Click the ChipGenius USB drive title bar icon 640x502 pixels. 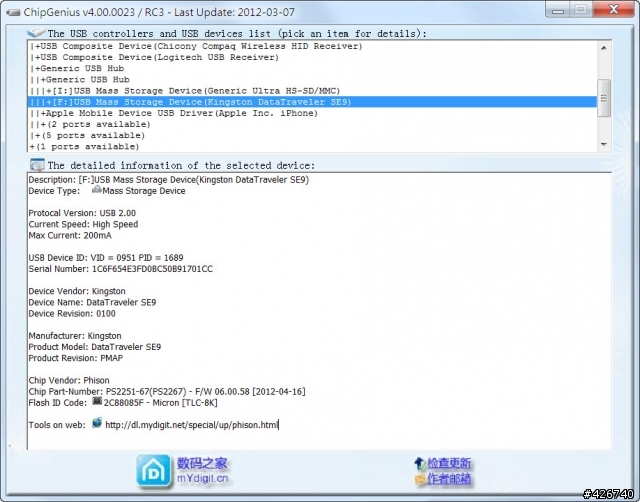(x=13, y=13)
